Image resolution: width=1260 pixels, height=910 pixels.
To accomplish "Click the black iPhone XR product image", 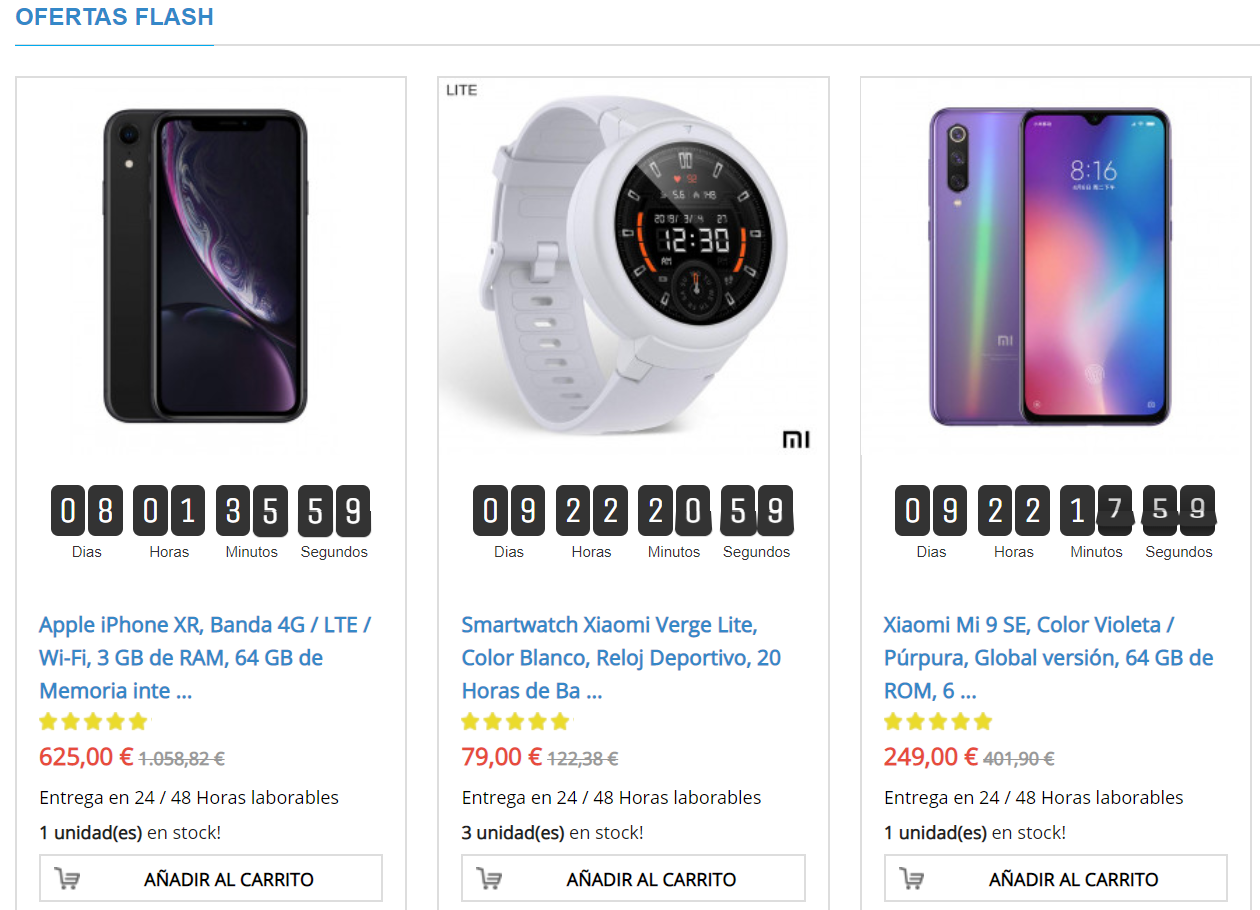I will click(206, 265).
